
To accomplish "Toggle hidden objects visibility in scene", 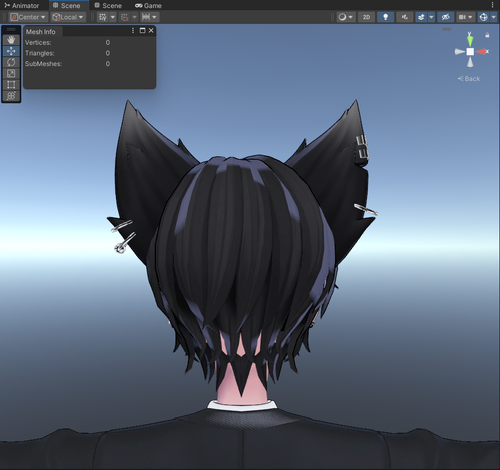I will tap(445, 17).
